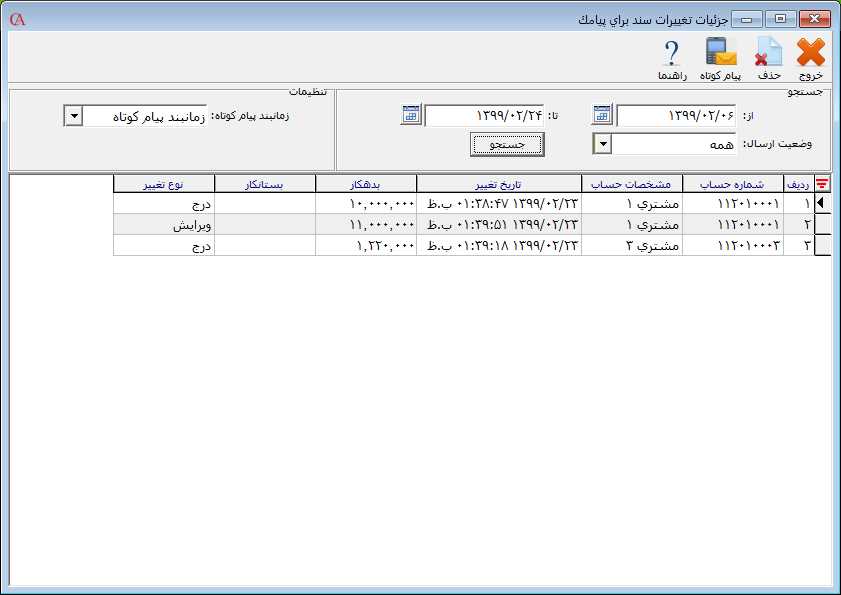Screen dimensions: 841x595
Task: Open calendar picker for the To date
Action: click(x=410, y=115)
